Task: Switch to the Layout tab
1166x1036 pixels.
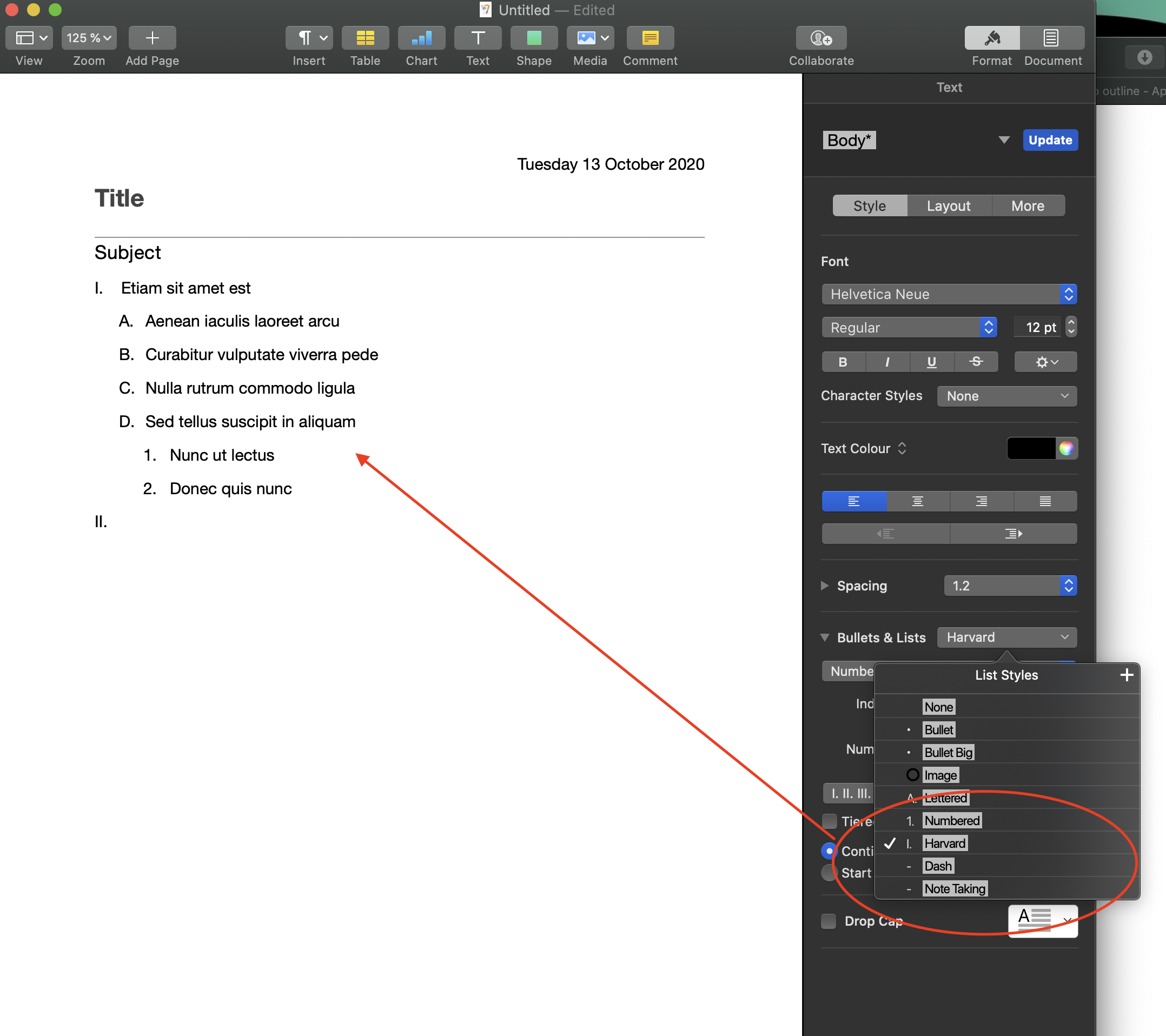Action: click(948, 206)
